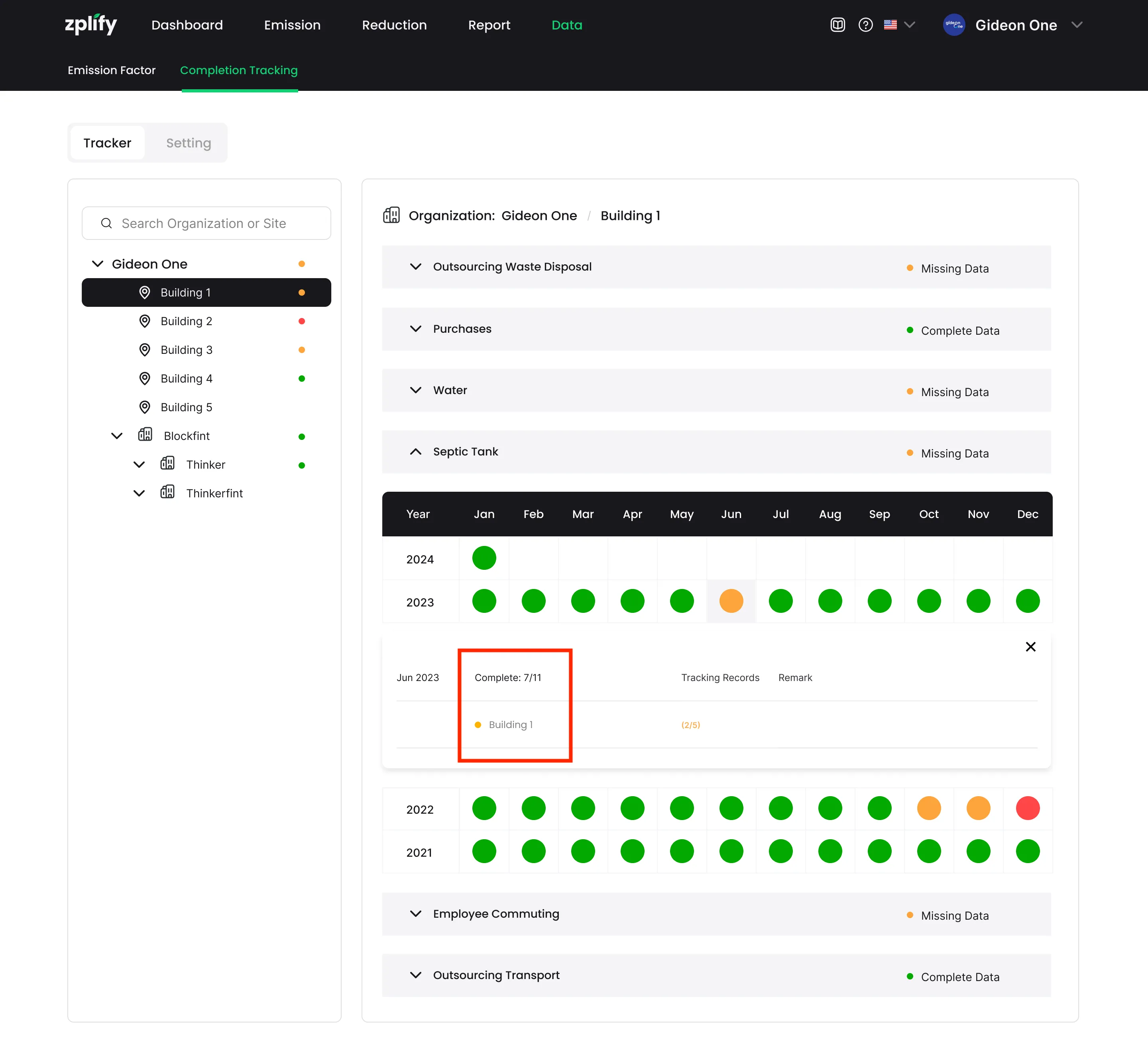Viewport: 1148px width, 1048px height.
Task: Open the Emission menu
Action: coord(292,25)
